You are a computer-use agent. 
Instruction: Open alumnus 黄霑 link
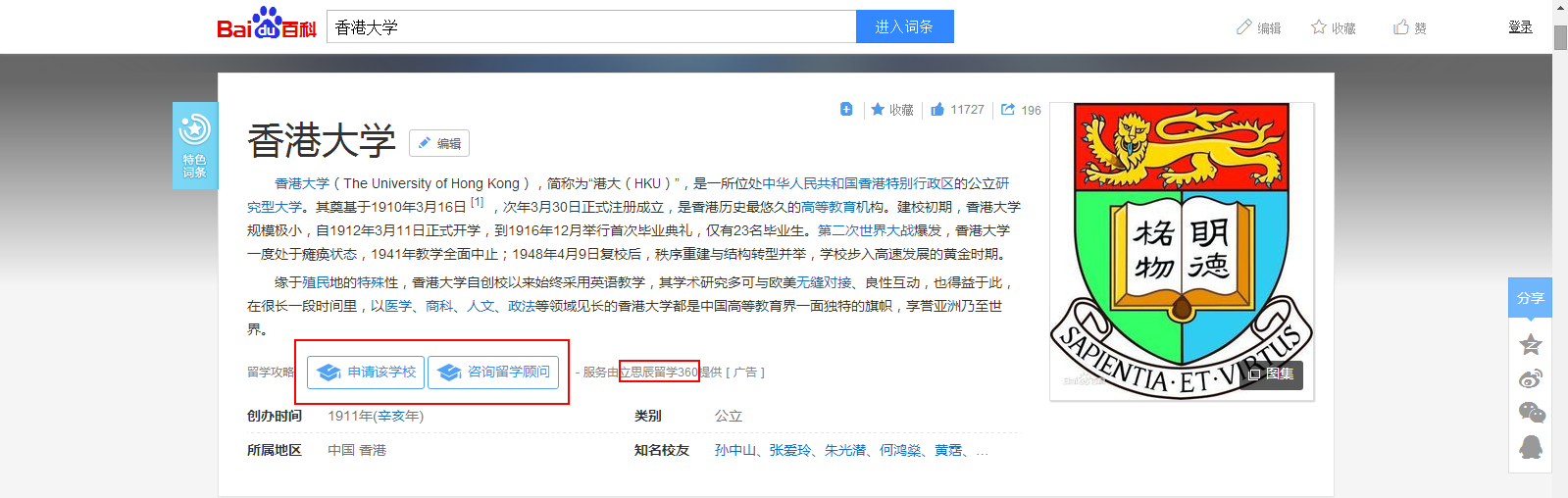click(x=948, y=450)
